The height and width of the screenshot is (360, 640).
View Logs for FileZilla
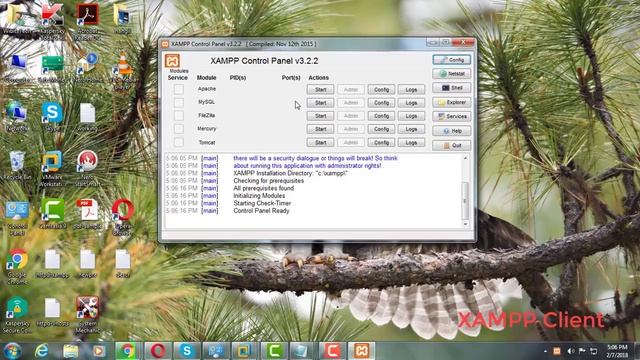411,116
